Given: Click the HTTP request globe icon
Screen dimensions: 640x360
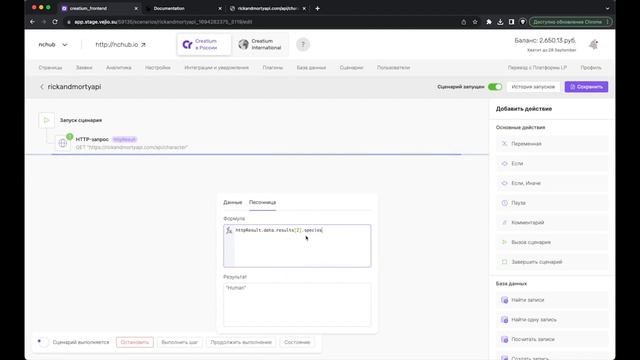Looking at the screenshot, I should [62, 143].
